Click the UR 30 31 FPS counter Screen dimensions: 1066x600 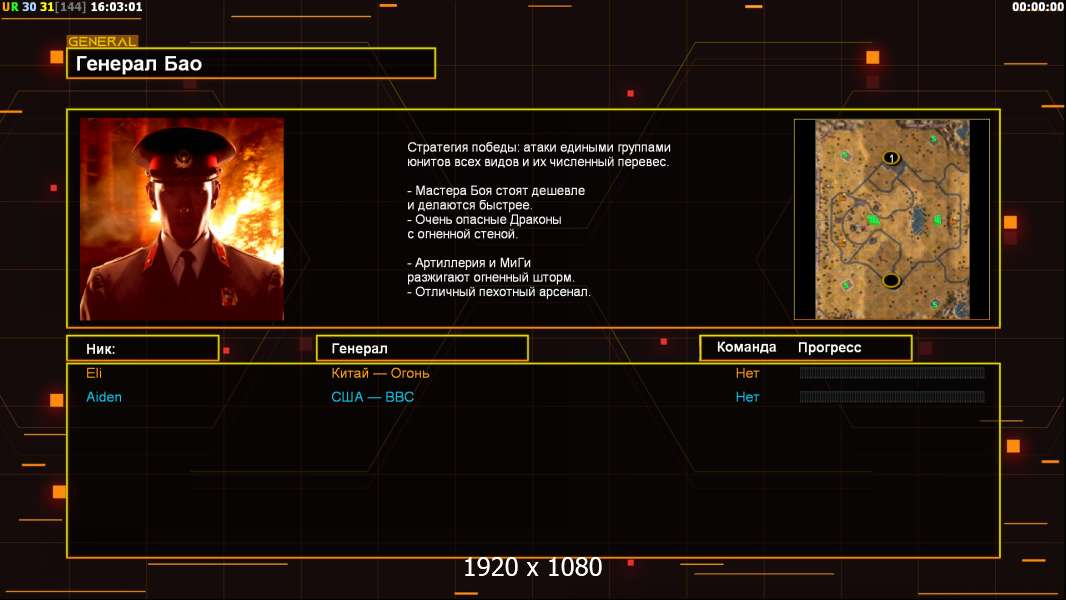coord(44,7)
